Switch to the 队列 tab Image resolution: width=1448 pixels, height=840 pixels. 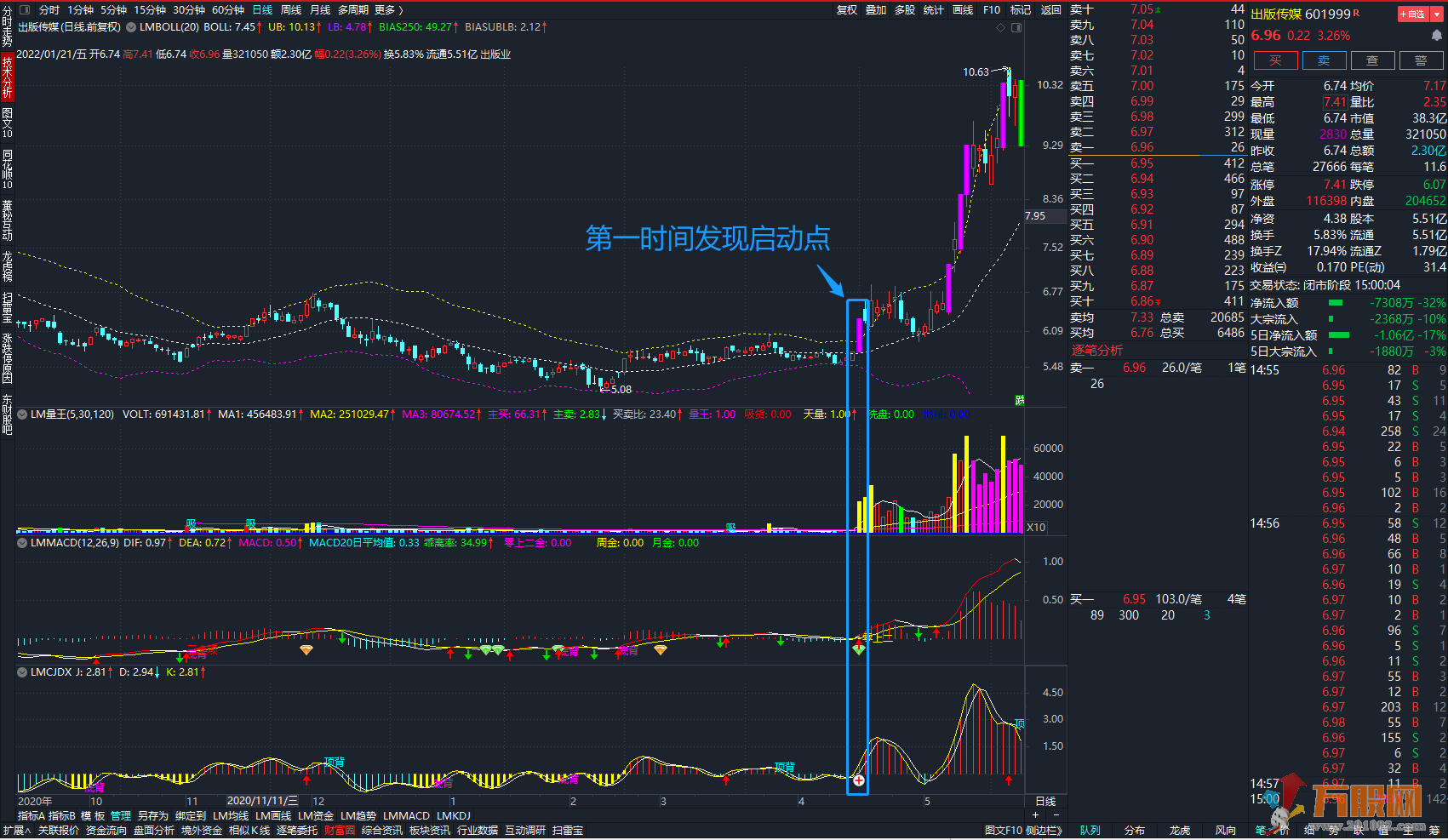[1090, 831]
